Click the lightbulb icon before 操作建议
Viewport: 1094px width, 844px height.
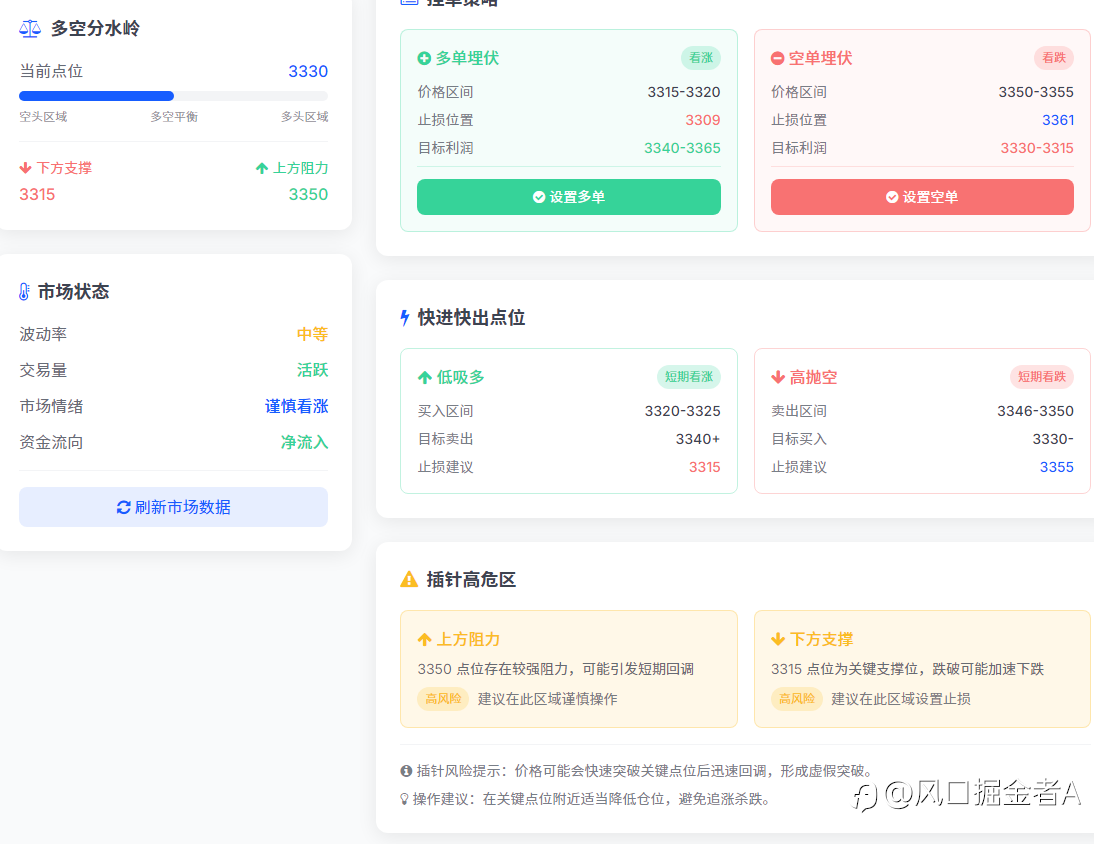(x=404, y=799)
